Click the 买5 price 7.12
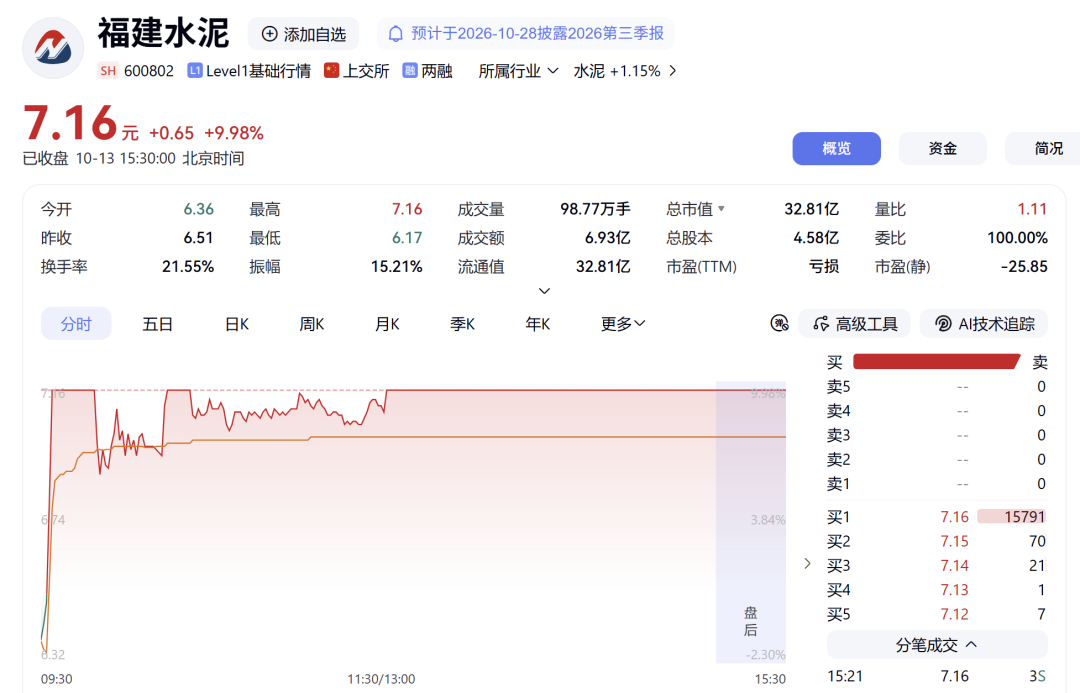 coord(954,614)
